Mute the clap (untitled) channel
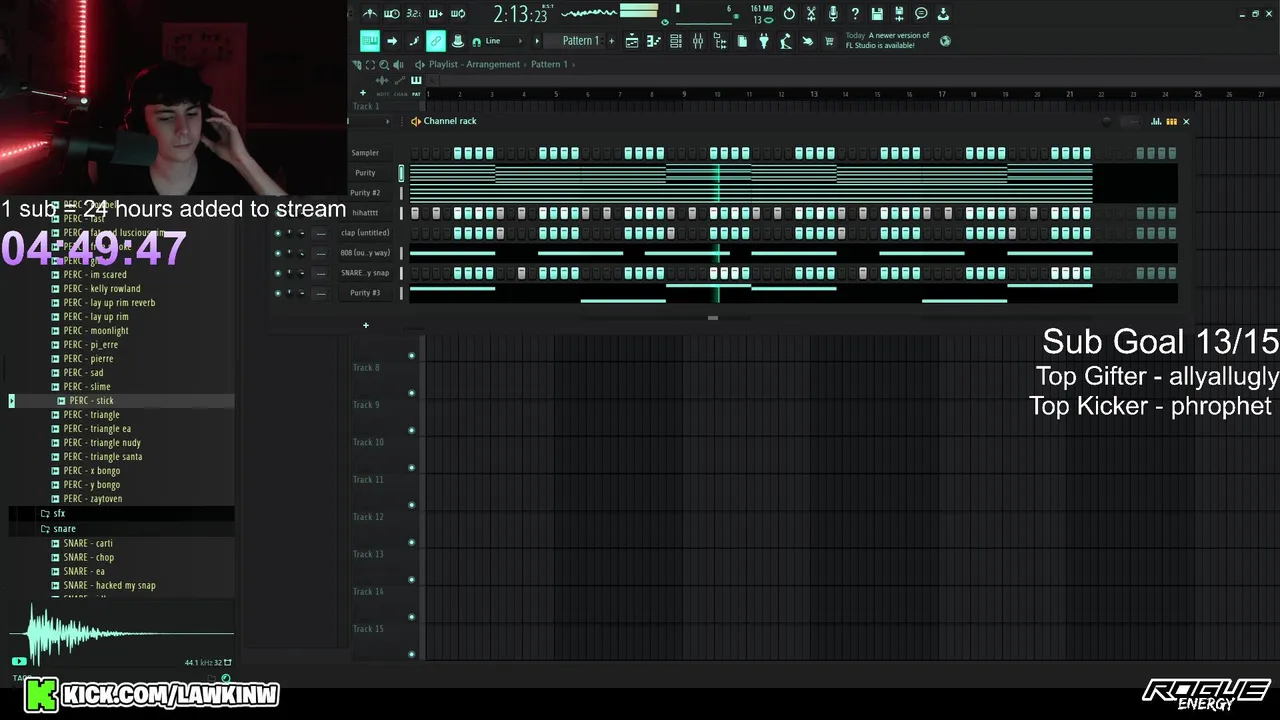 278,232
